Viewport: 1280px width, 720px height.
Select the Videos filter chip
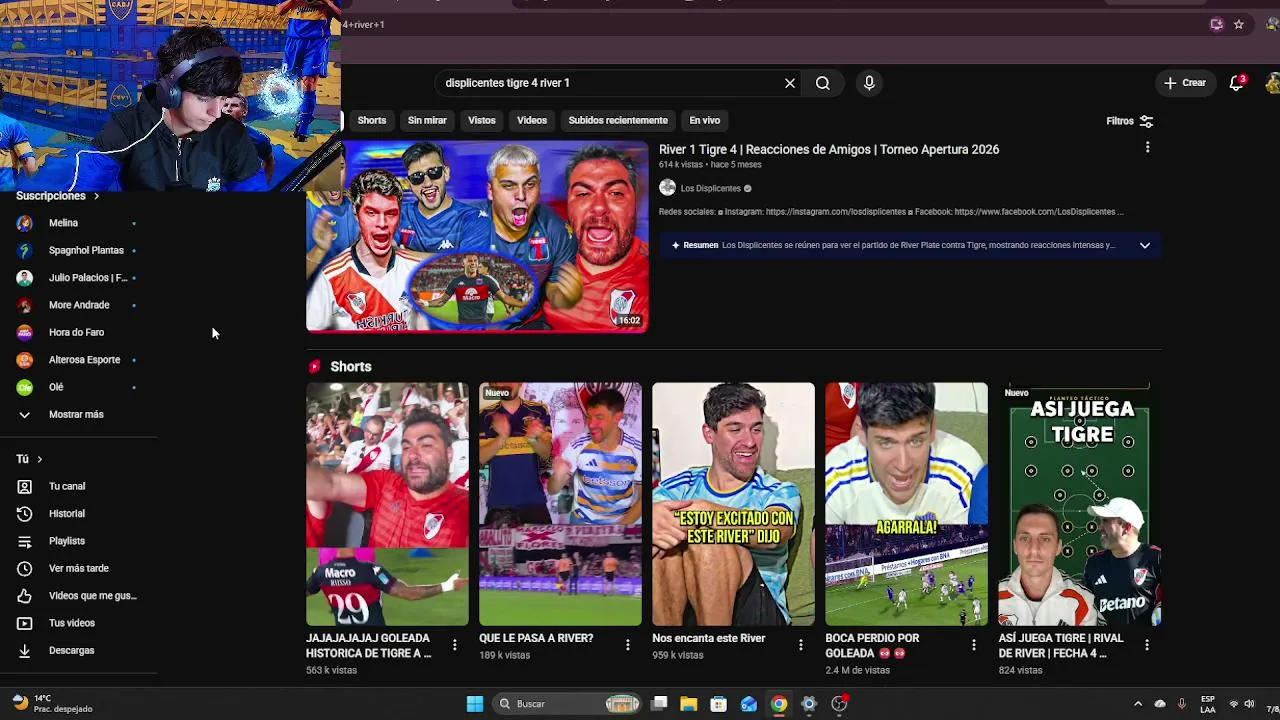532,120
